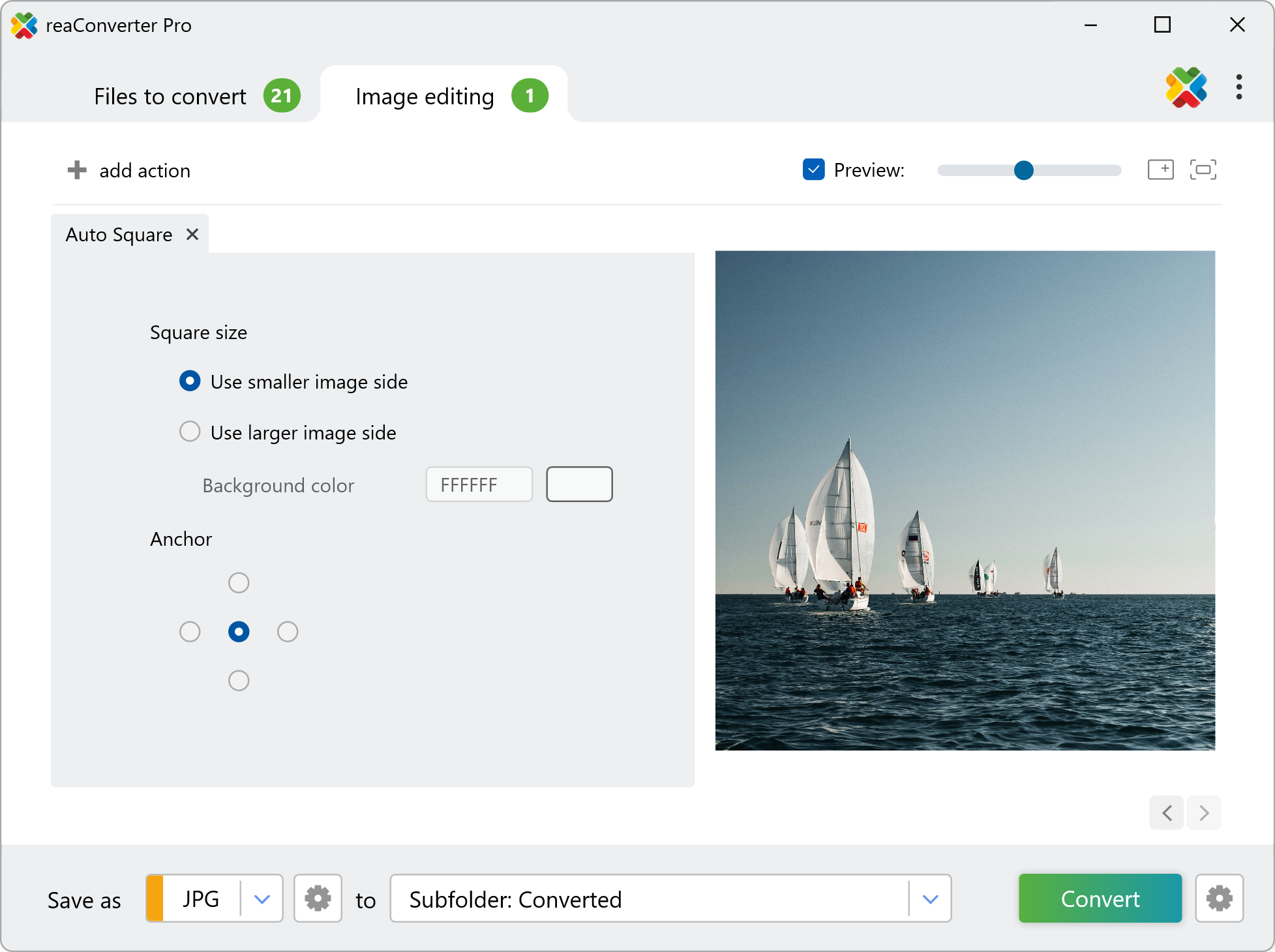Select Use larger image side option
This screenshot has width=1275, height=952.
pos(190,432)
